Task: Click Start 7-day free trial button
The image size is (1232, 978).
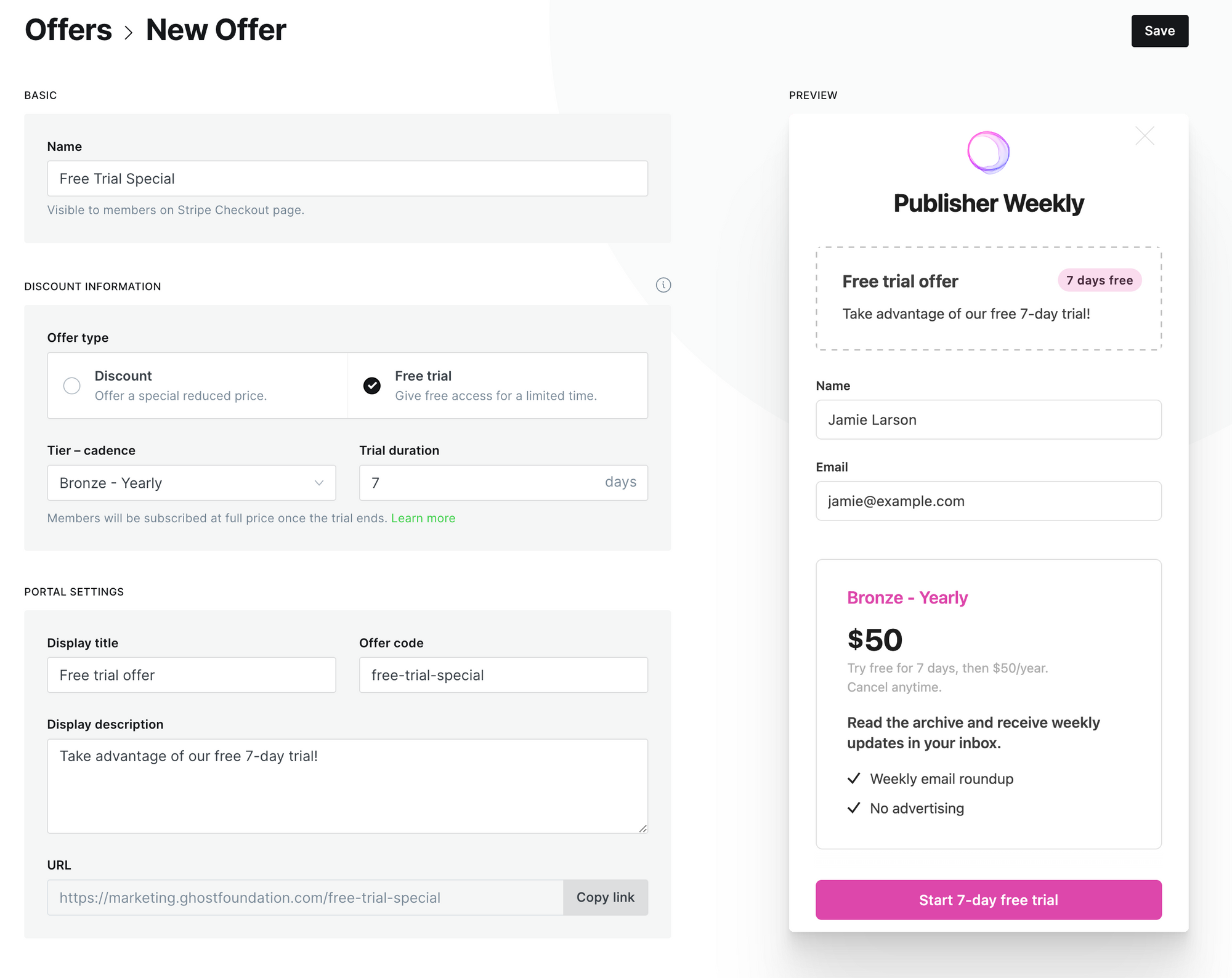Action: [x=989, y=900]
